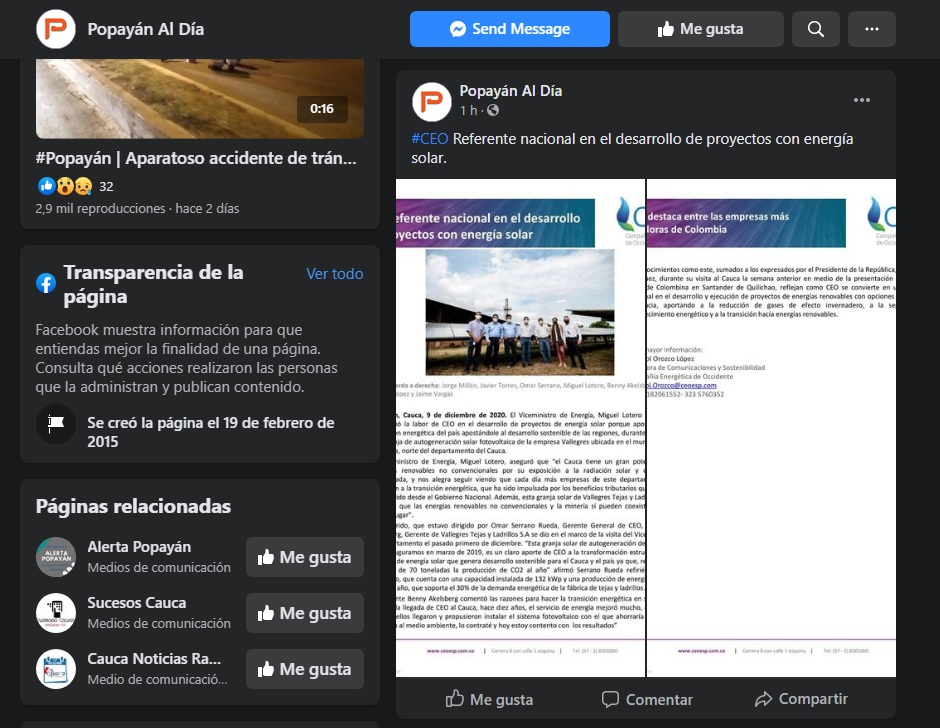Open Popayán Al Día page logo in header
The height and width of the screenshot is (728, 940).
coord(56,29)
